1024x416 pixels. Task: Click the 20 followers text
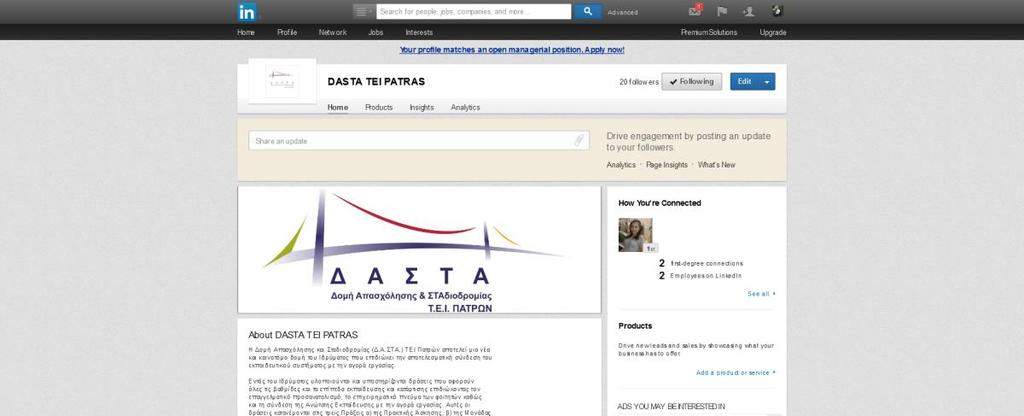pos(639,82)
